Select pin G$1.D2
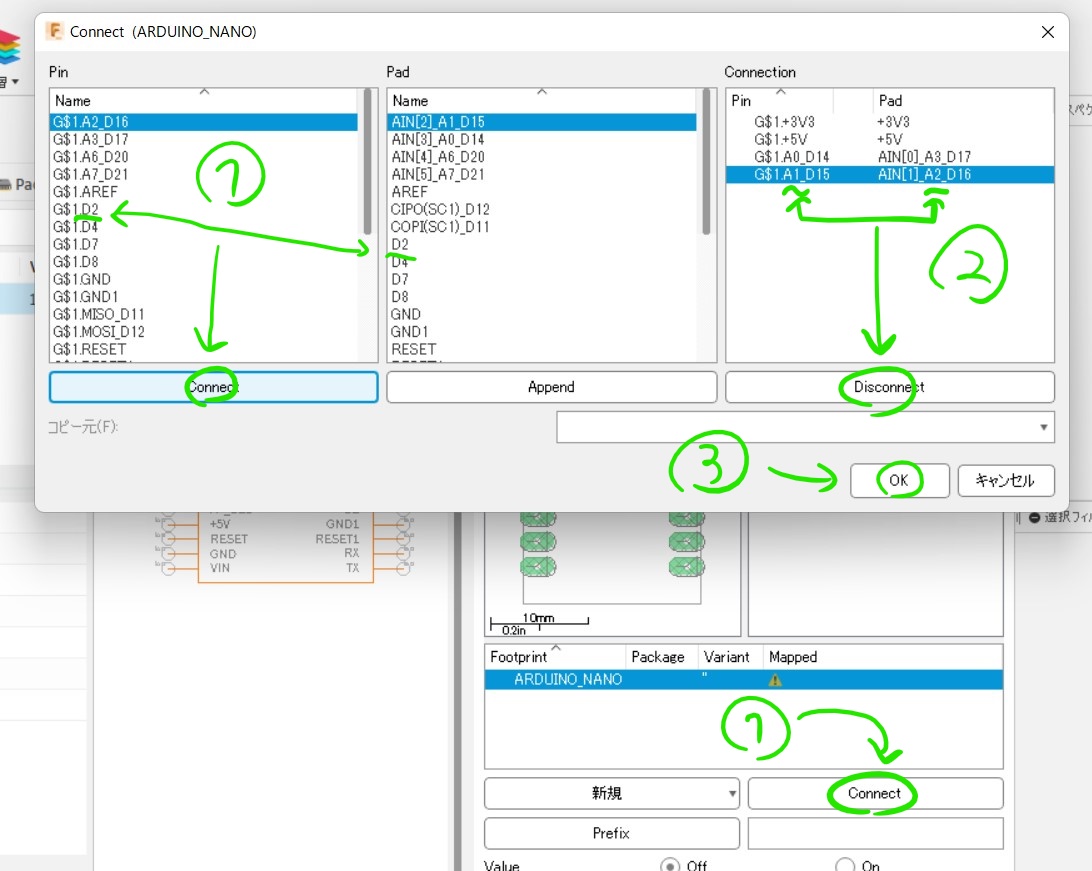 click(203, 209)
